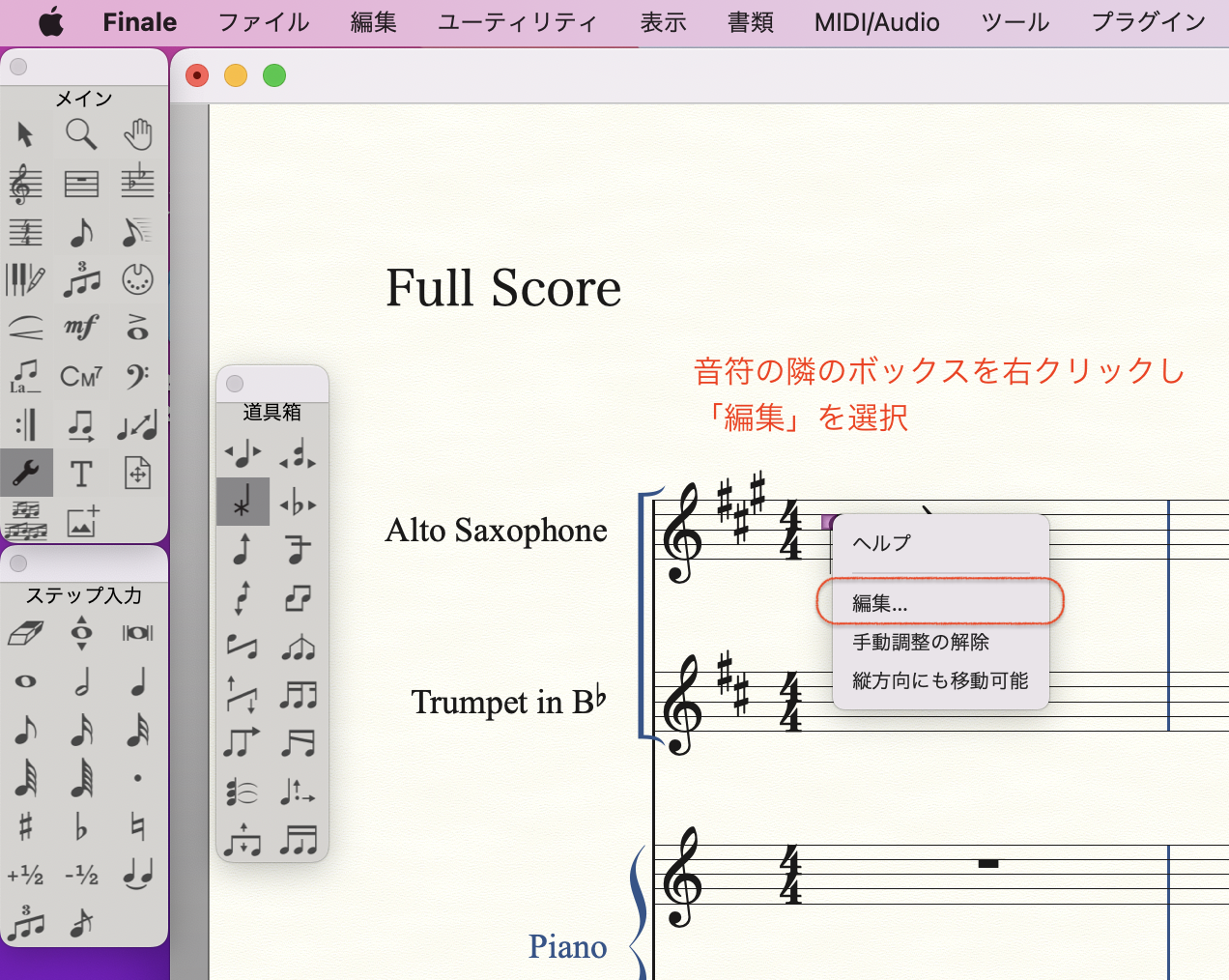Select the Text T tool
The image size is (1229, 980).
point(82,474)
